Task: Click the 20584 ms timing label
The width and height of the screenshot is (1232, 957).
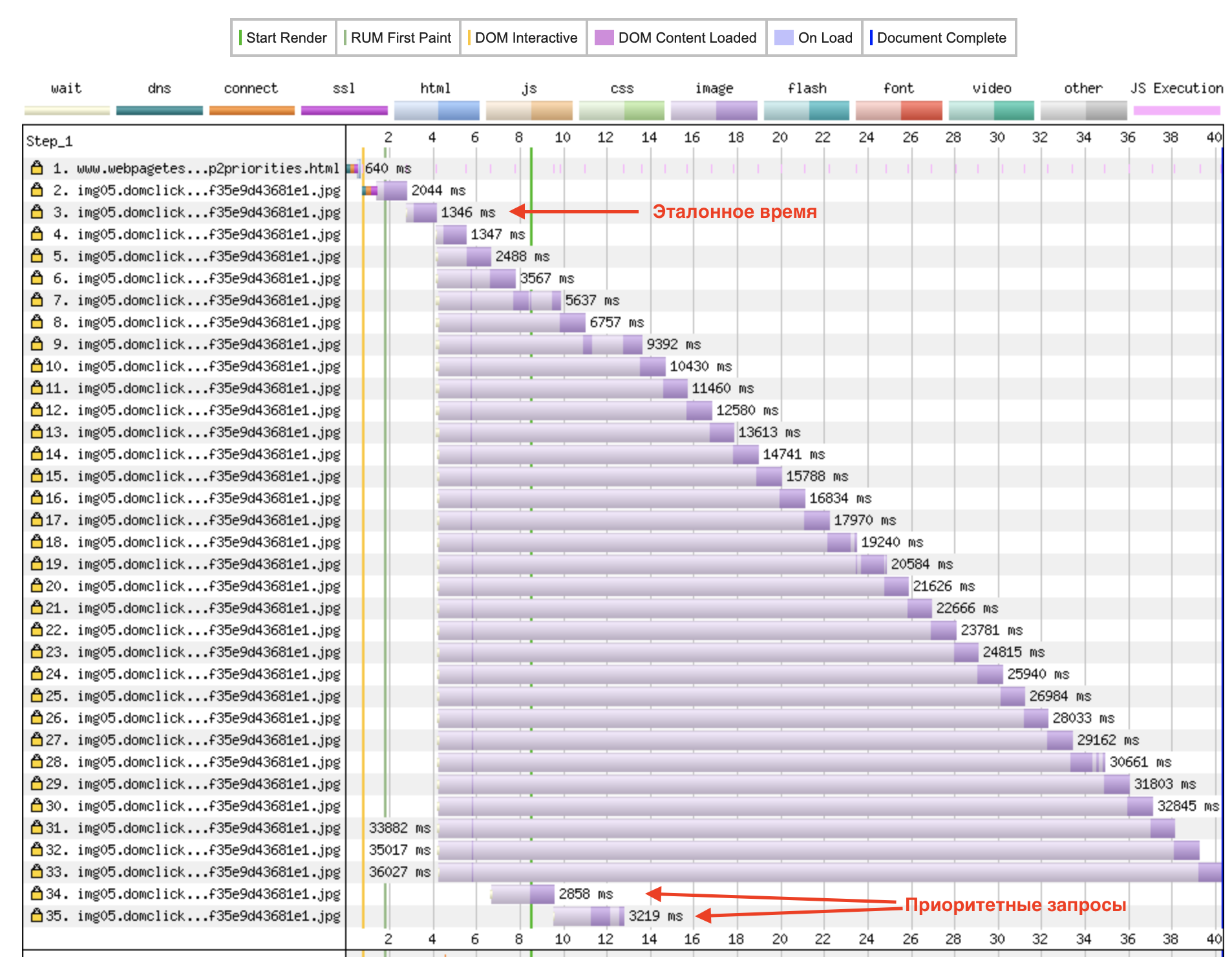Action: pos(922,564)
